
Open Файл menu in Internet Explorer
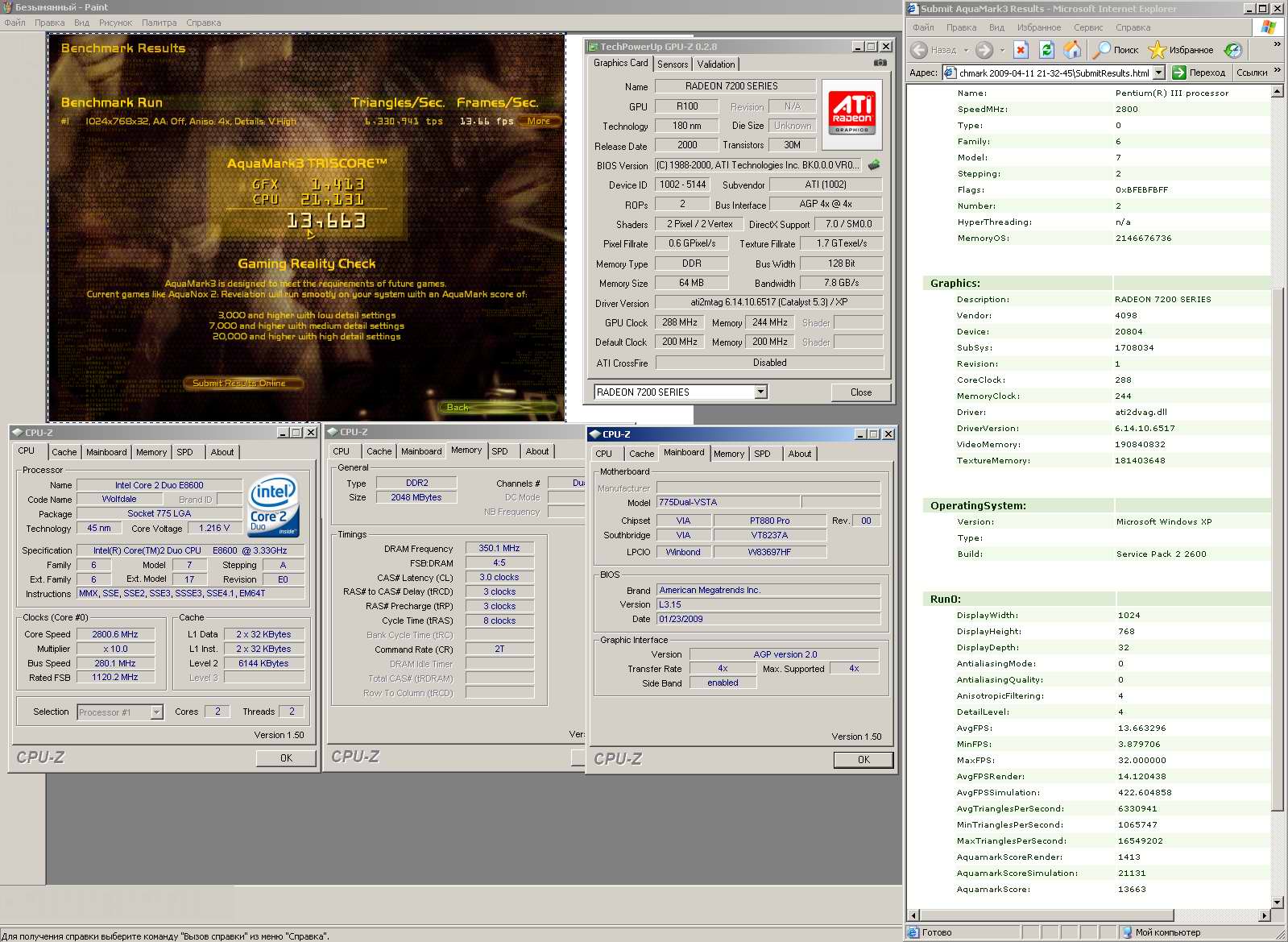(923, 27)
